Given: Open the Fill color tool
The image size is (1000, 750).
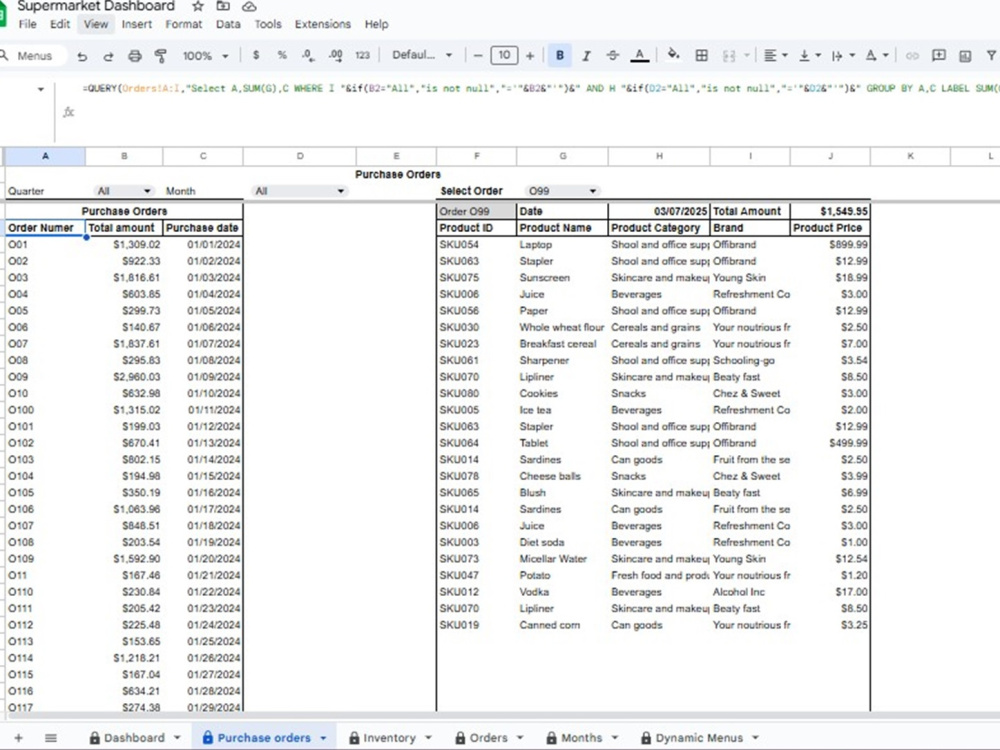Looking at the screenshot, I should click(672, 56).
